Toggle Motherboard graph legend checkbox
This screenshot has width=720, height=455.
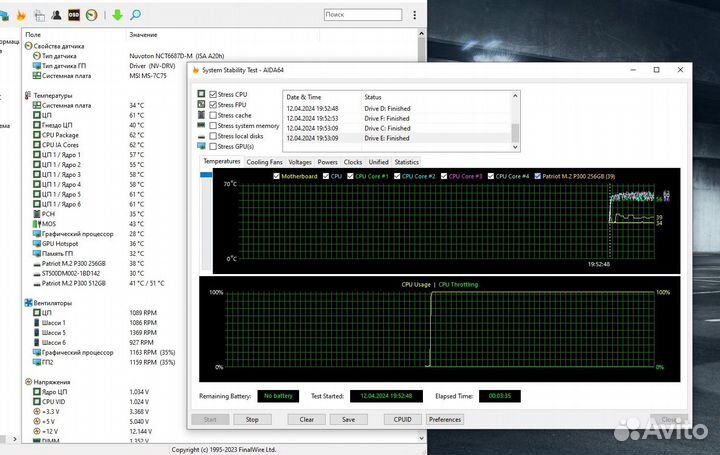tap(276, 176)
